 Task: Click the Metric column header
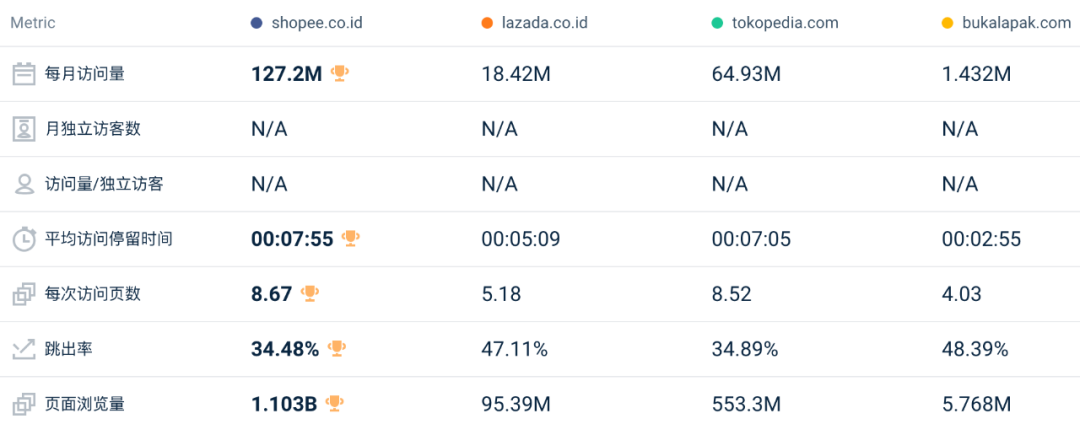point(33,23)
